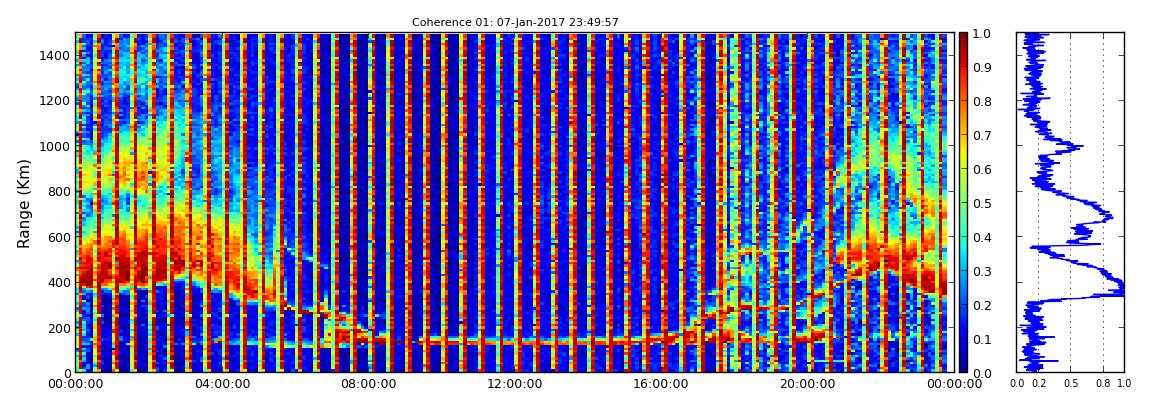The width and height of the screenshot is (1150, 407).
Task: Click the 400 range tick label
Action: coord(59,282)
